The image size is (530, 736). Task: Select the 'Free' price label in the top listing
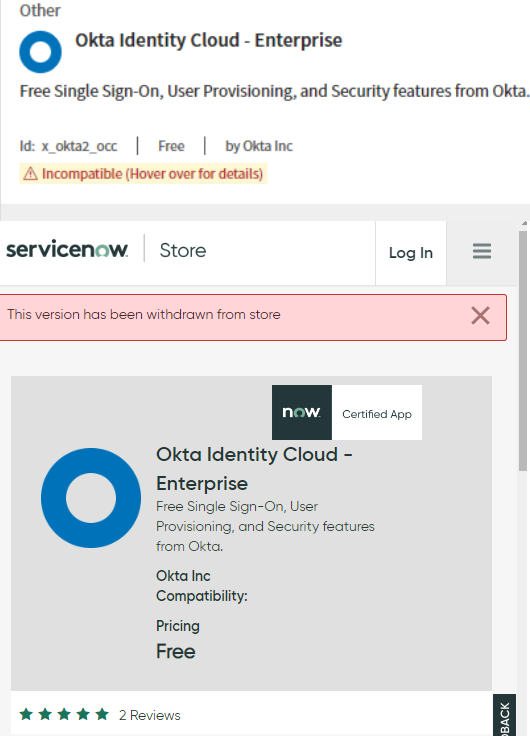click(171, 146)
